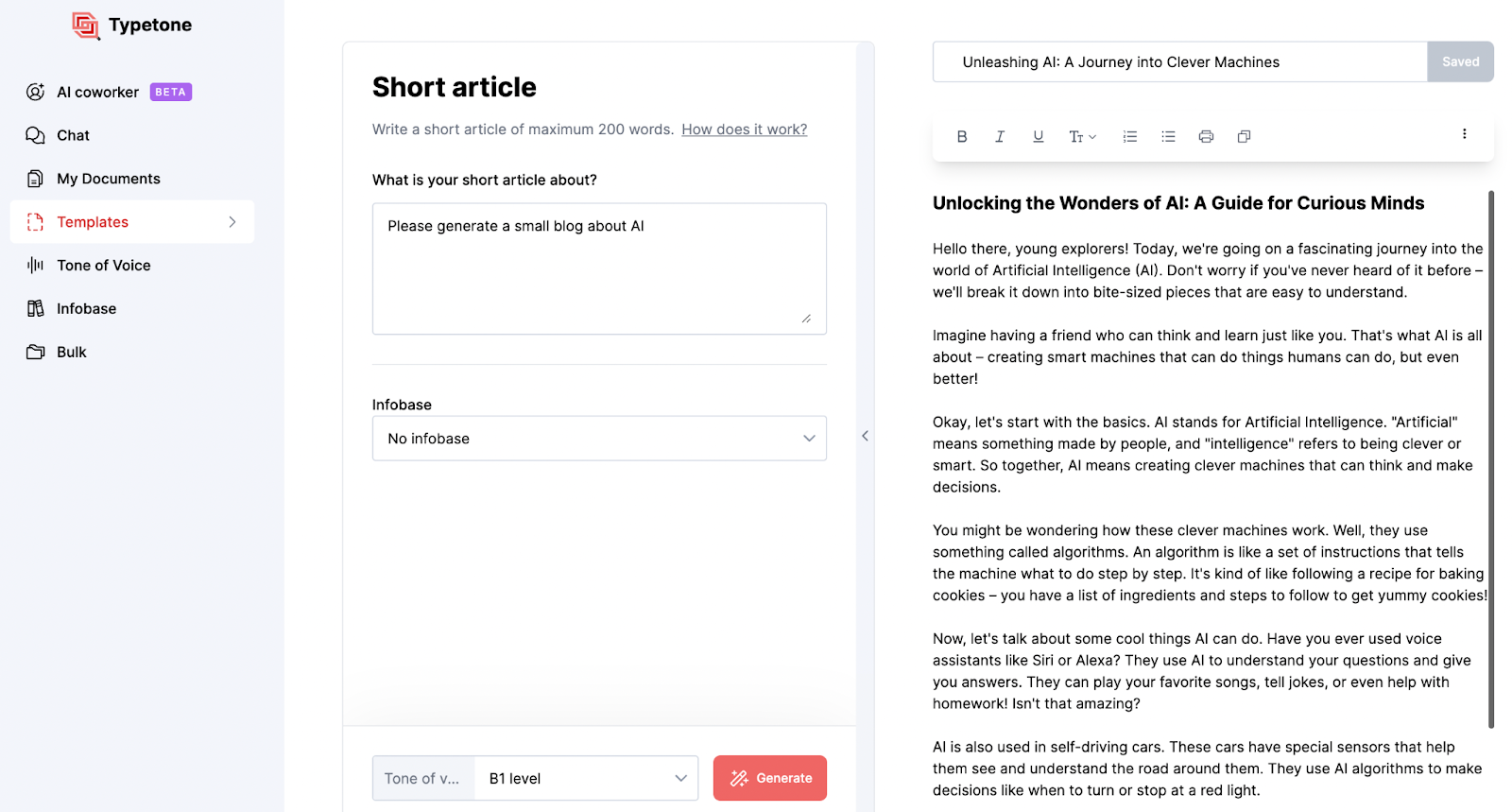The image size is (1512, 812).
Task: Open the No infobase dropdown
Action: pyautogui.click(x=599, y=438)
